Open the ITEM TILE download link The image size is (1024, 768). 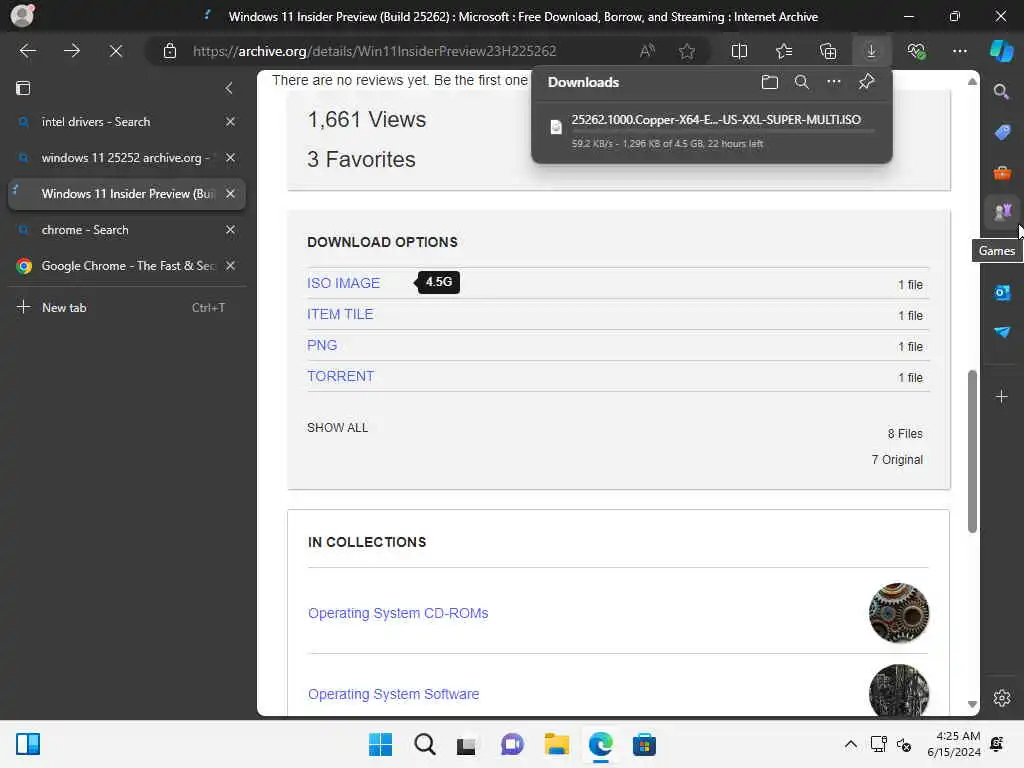coord(340,314)
